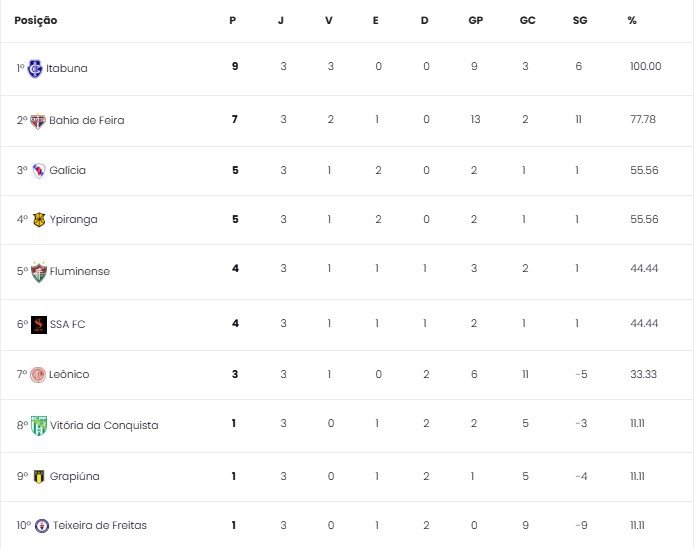Sort by points column header P
This screenshot has height=549, width=694.
click(x=233, y=20)
